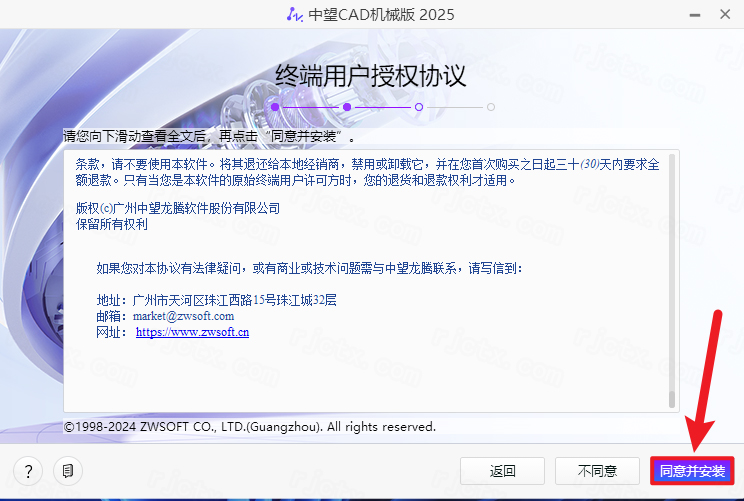Open help via the question mark icon

[x=29, y=470]
